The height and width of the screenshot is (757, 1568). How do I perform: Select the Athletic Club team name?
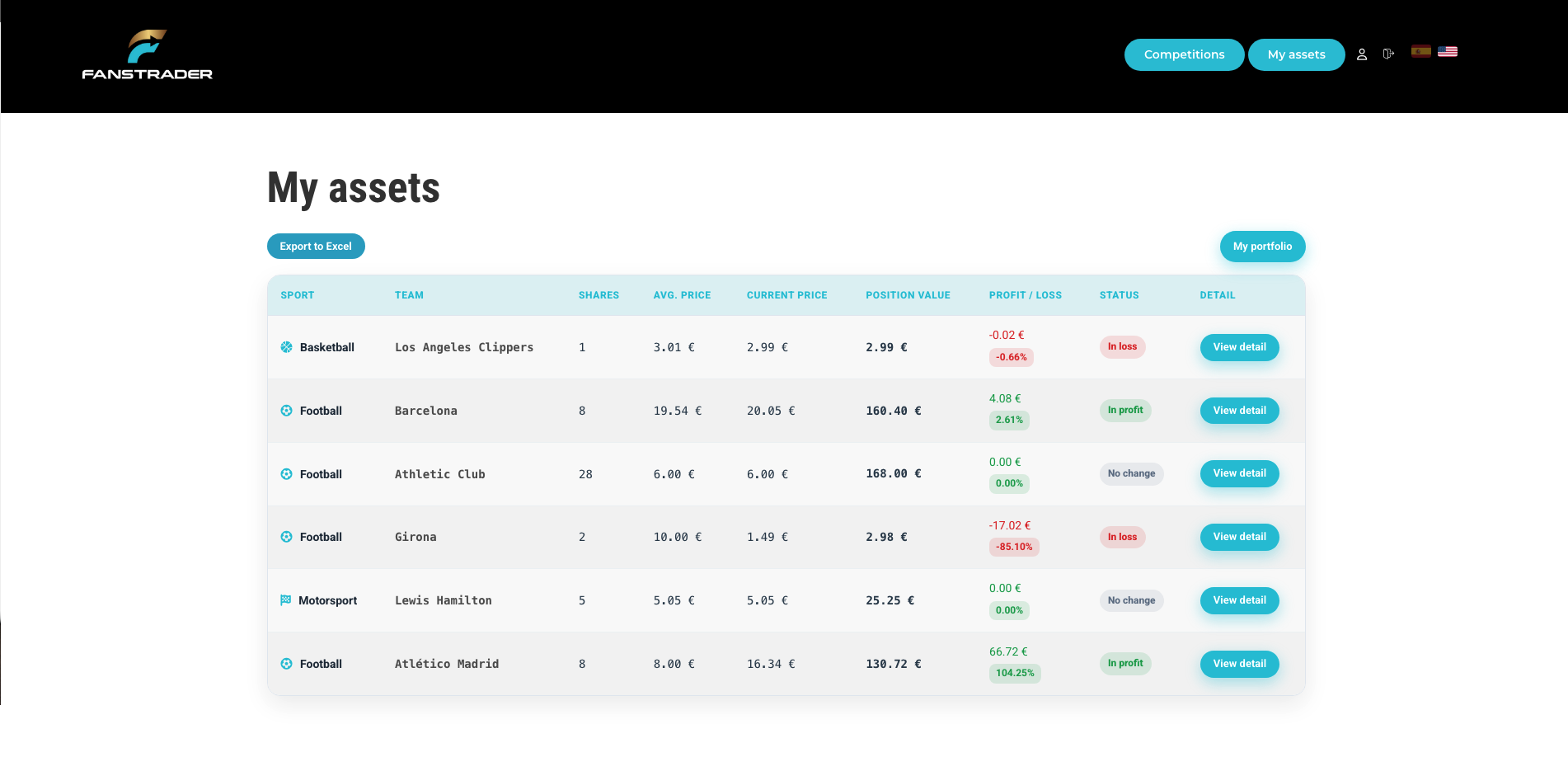[440, 474]
